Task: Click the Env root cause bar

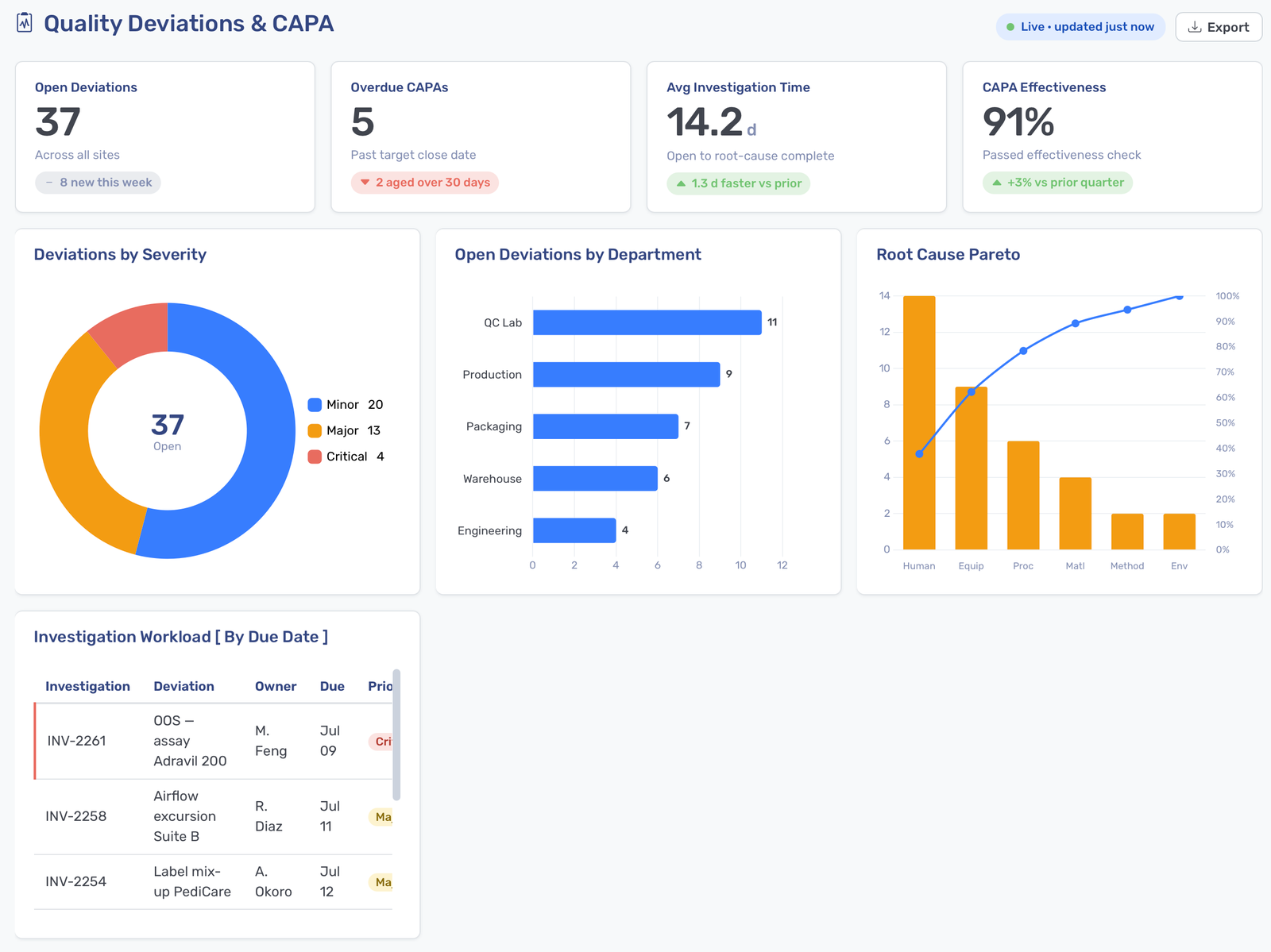Action: tap(1180, 532)
